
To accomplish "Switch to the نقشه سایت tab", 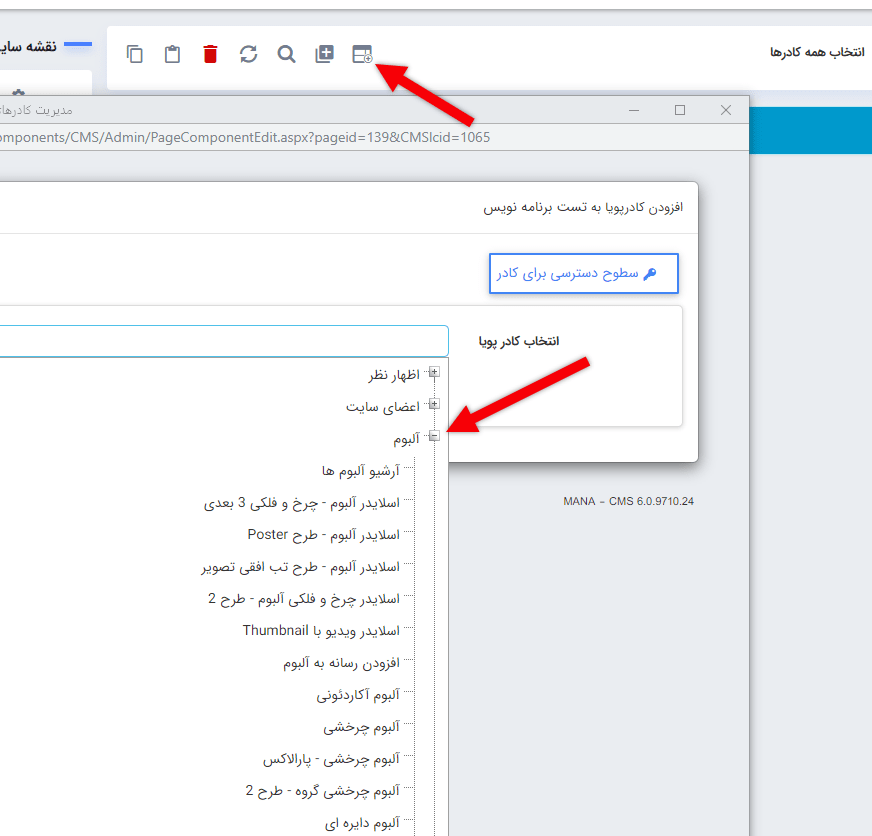I will pos(32,44).
